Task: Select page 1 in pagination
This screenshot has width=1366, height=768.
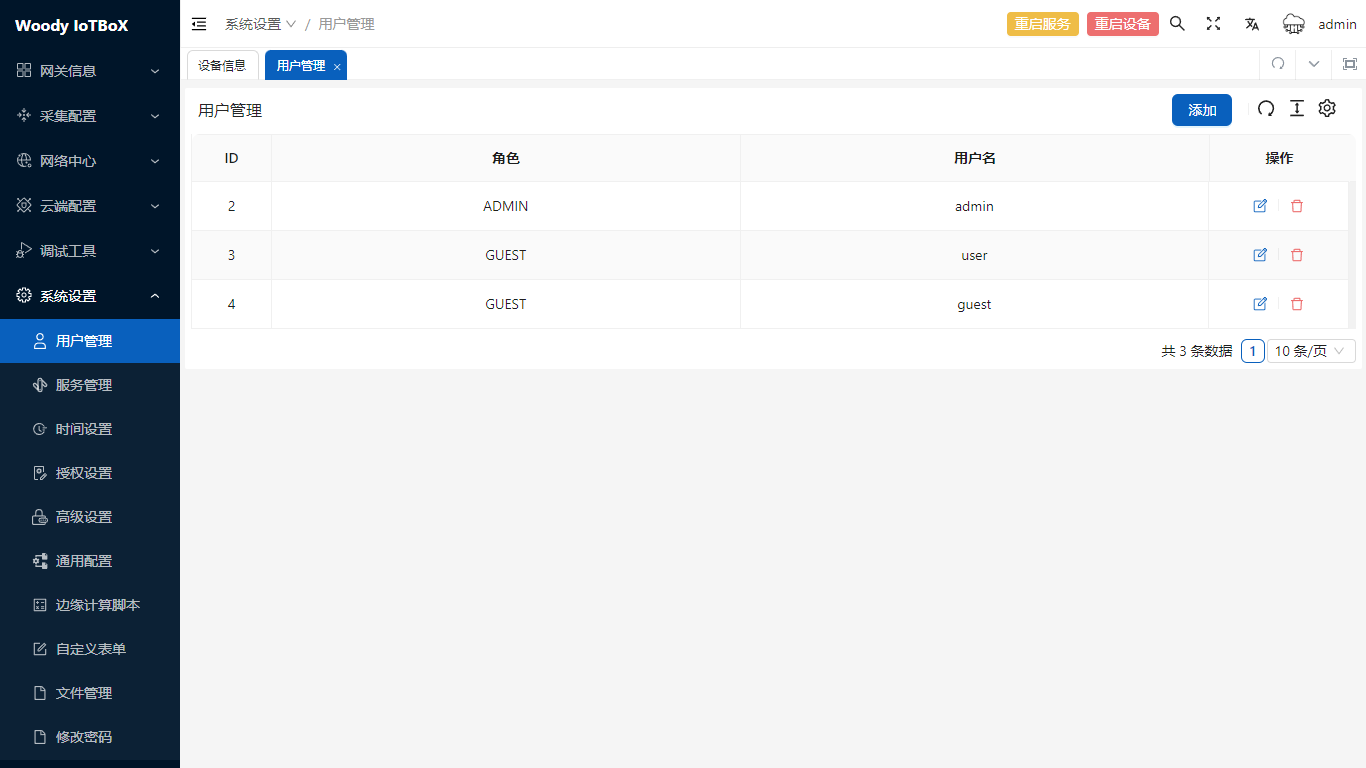Action: coord(1252,351)
